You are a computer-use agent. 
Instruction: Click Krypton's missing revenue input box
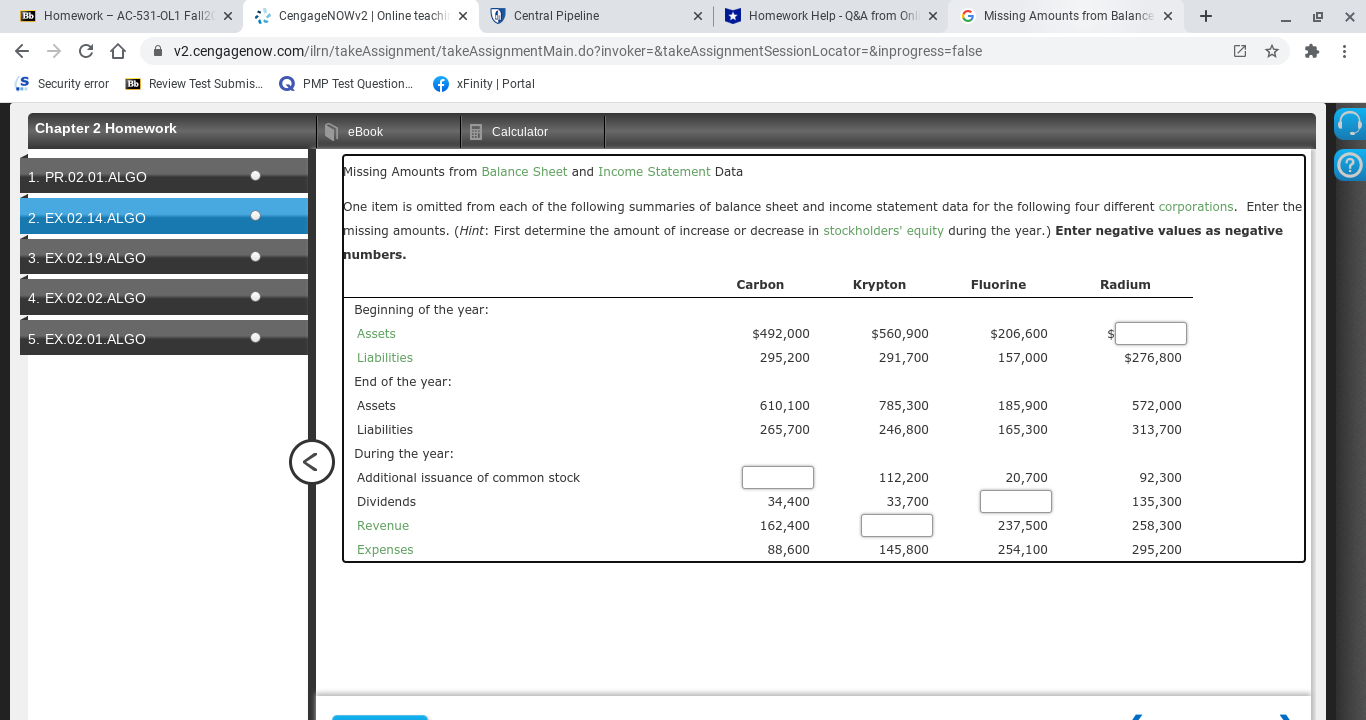click(x=896, y=525)
